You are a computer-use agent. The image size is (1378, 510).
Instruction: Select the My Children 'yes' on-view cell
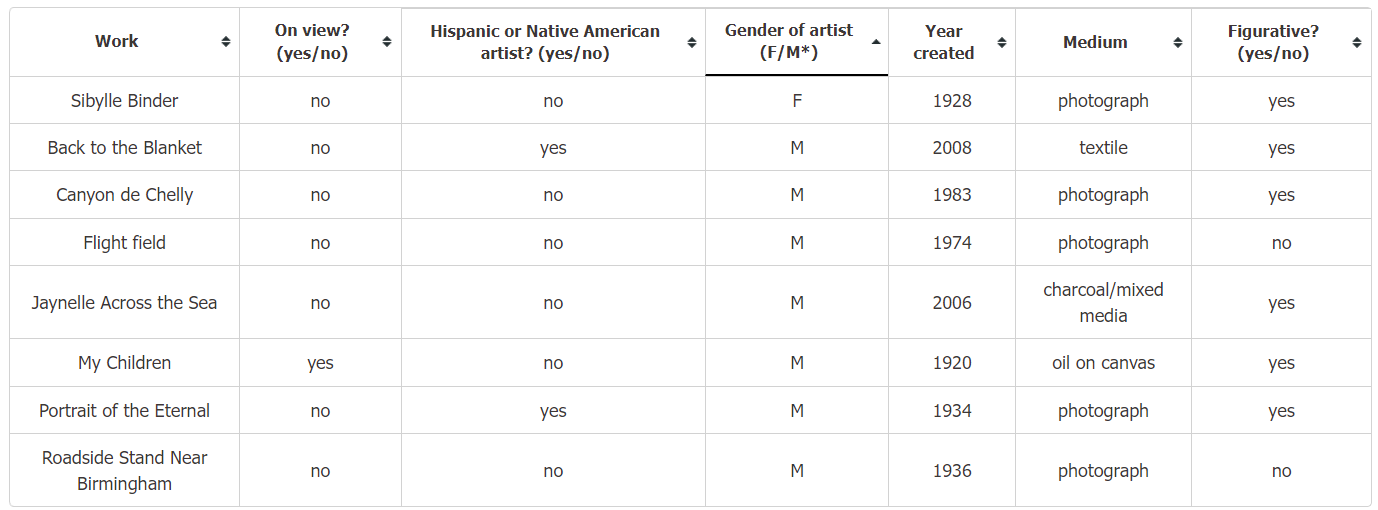pos(320,363)
